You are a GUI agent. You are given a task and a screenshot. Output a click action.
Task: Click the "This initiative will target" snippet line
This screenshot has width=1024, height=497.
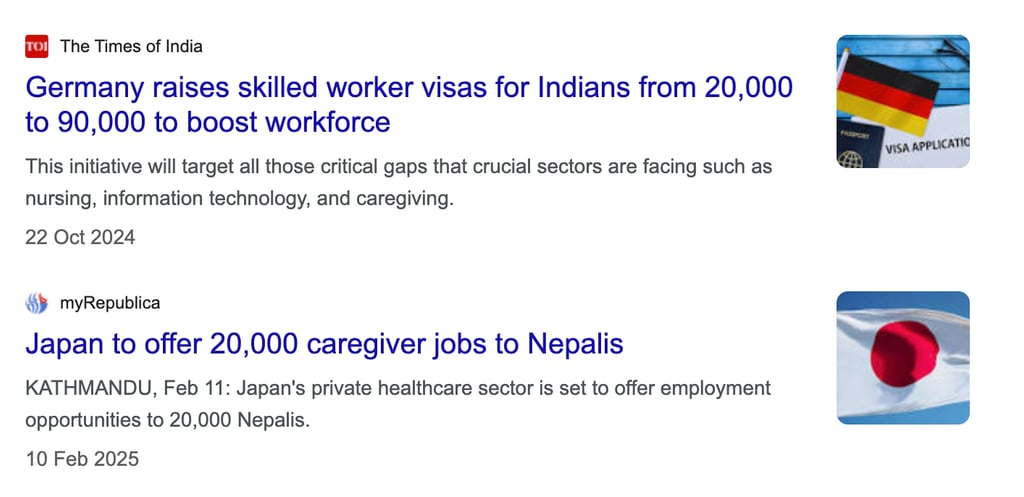click(x=398, y=167)
